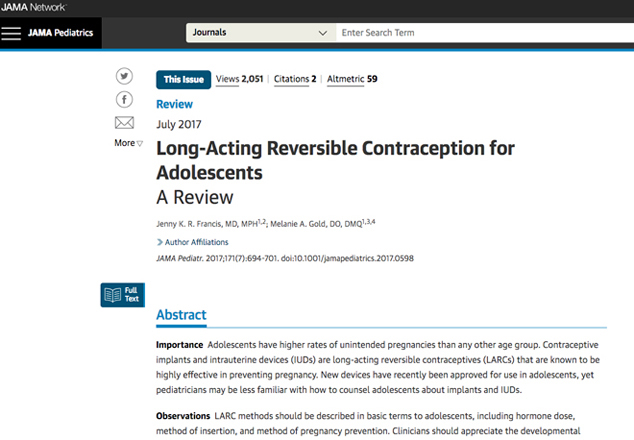Open the JAMA Network logo link
The image size is (634, 440).
(x=34, y=7)
